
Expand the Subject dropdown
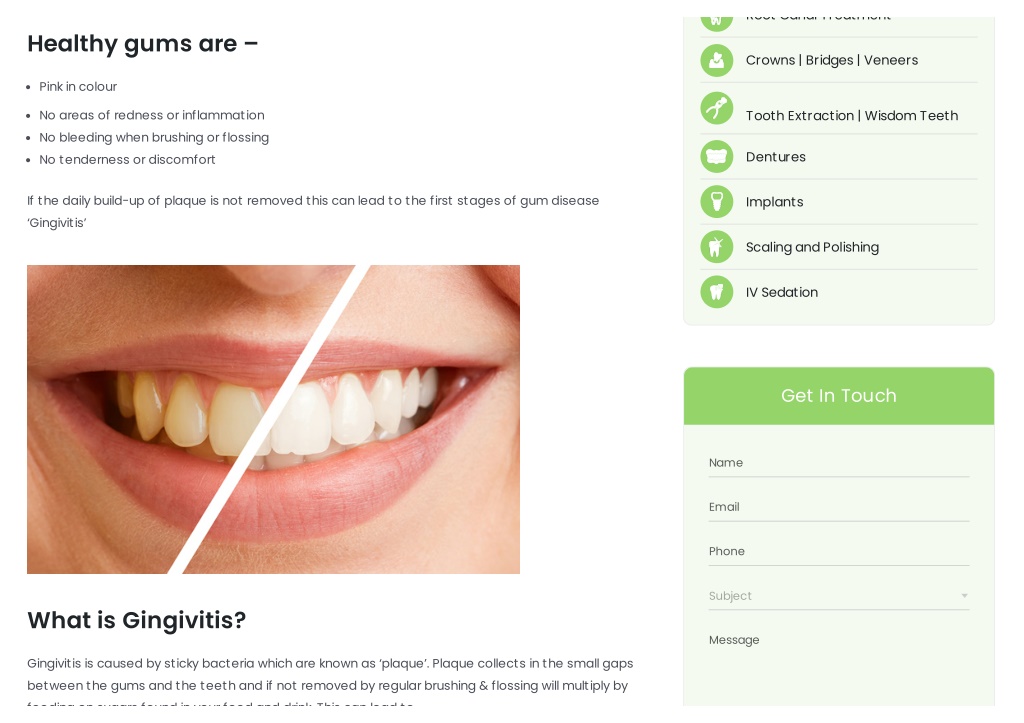click(x=839, y=596)
